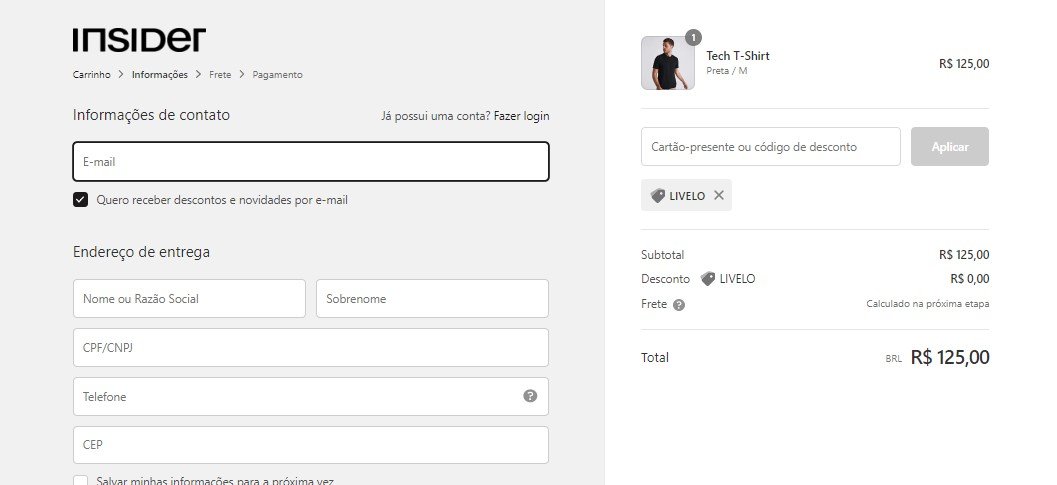Click the LIVELO tag icon in discount chip
Viewport: 1057px width, 485px height.
[657, 196]
